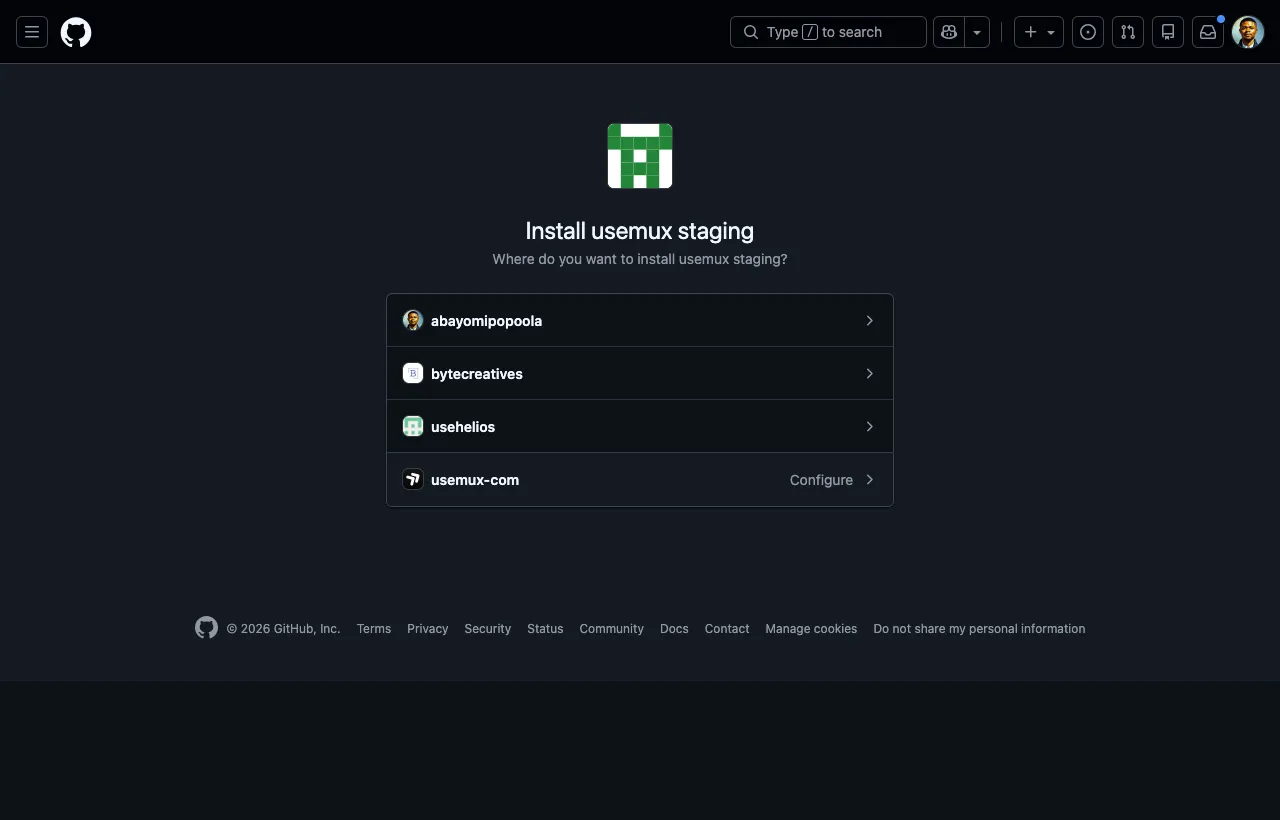Image resolution: width=1280 pixels, height=820 pixels.
Task: Click usehelios organization avatar
Action: (413, 427)
